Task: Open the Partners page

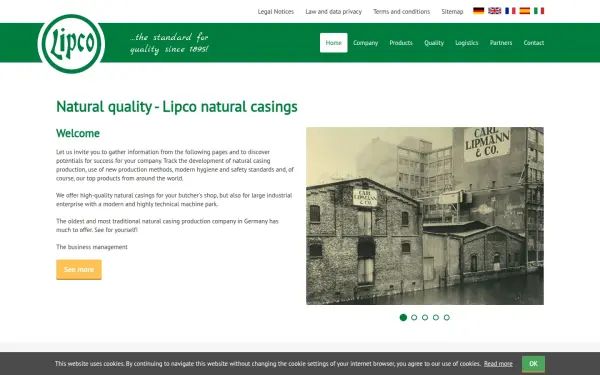Action: tap(501, 43)
